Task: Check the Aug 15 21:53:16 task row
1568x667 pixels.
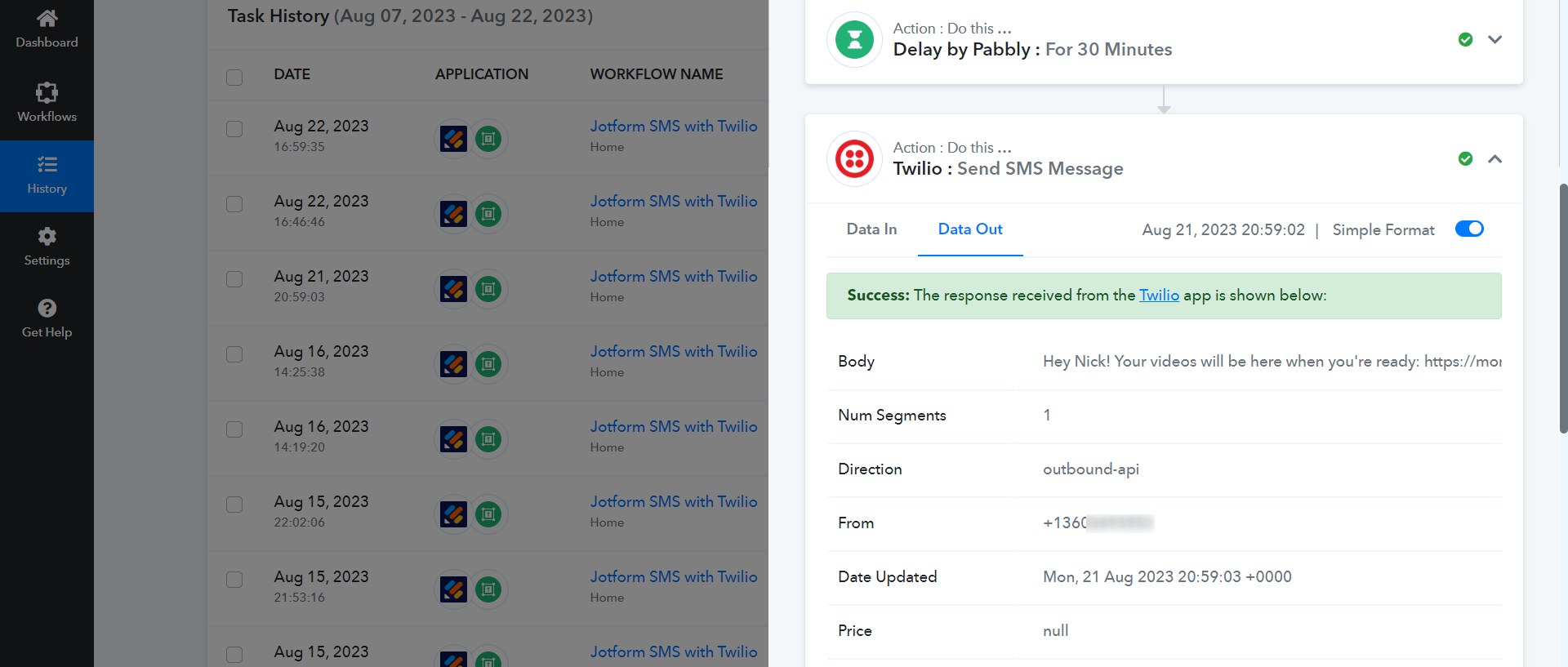Action: point(234,579)
